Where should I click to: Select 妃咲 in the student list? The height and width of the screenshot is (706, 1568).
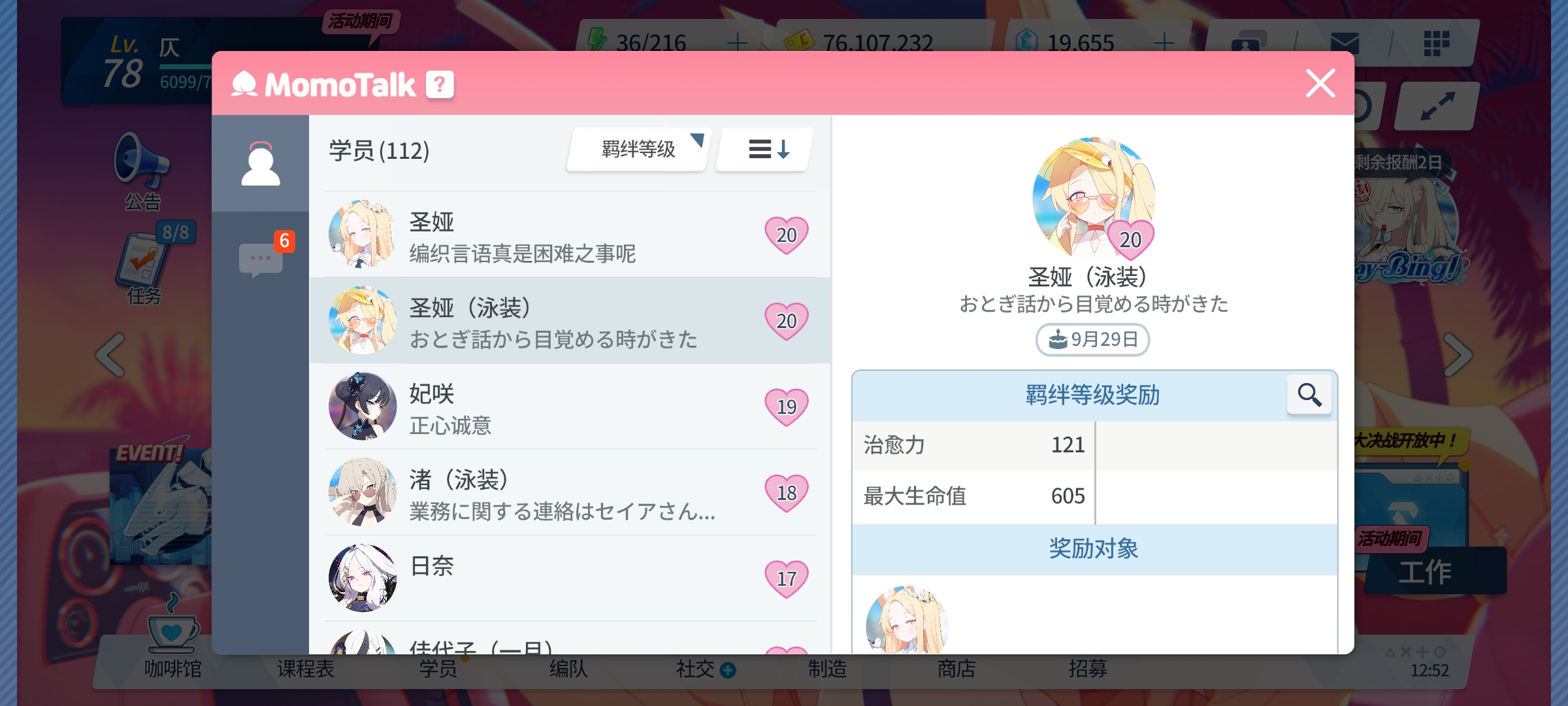570,407
